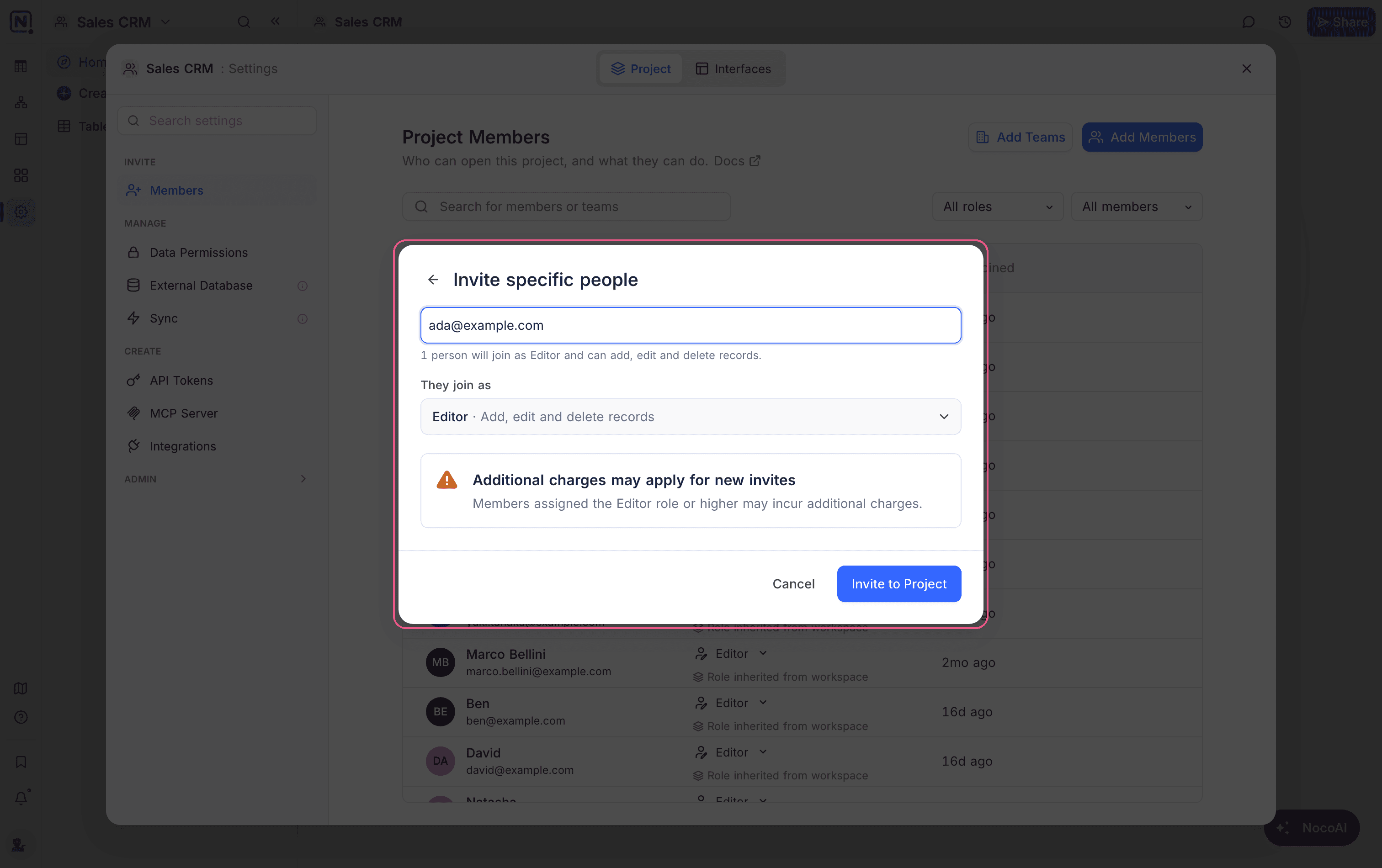The image size is (1382, 868).
Task: Open the comments speech bubble icon
Action: [1248, 22]
